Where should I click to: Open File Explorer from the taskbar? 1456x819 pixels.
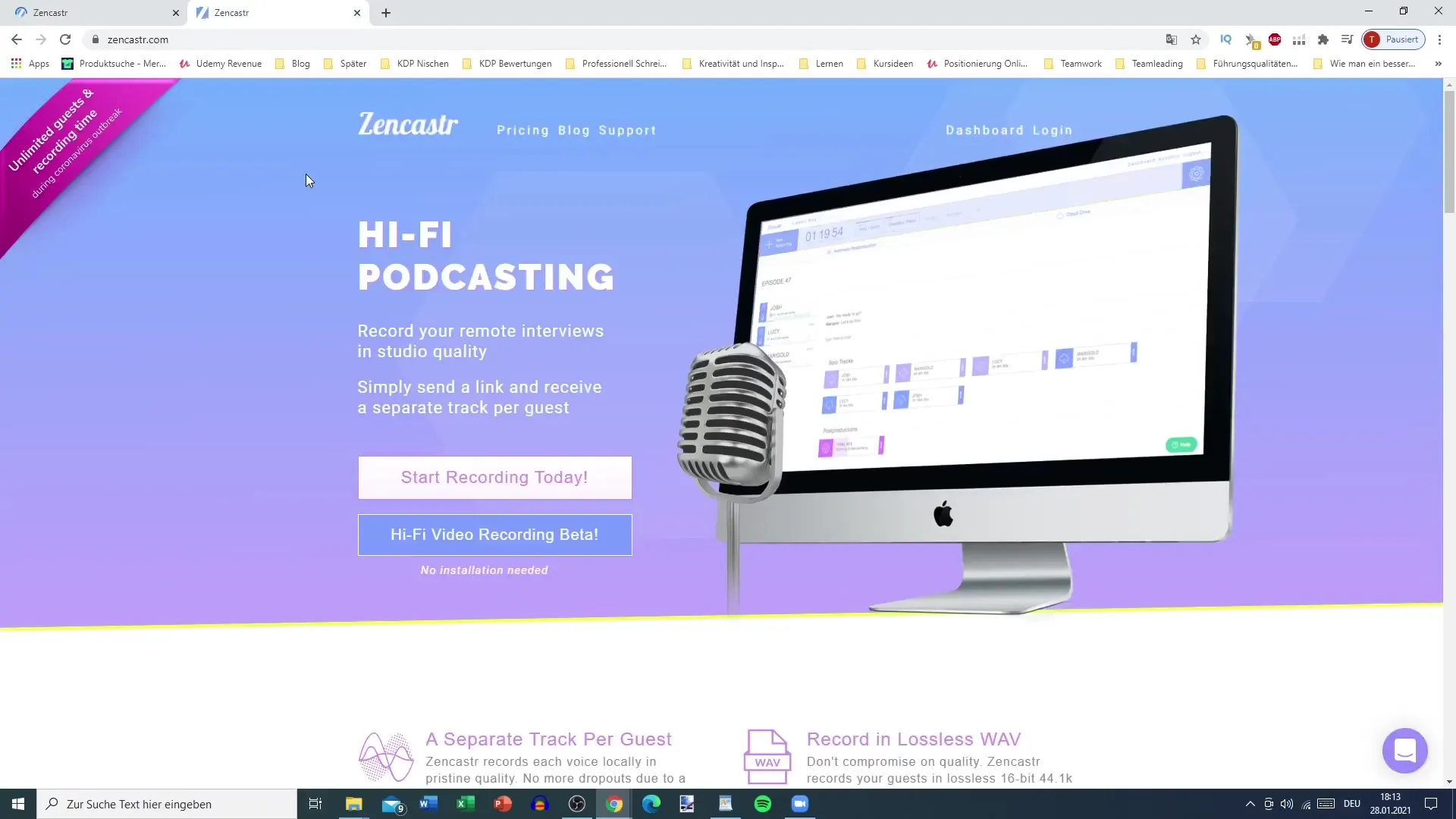[354, 804]
